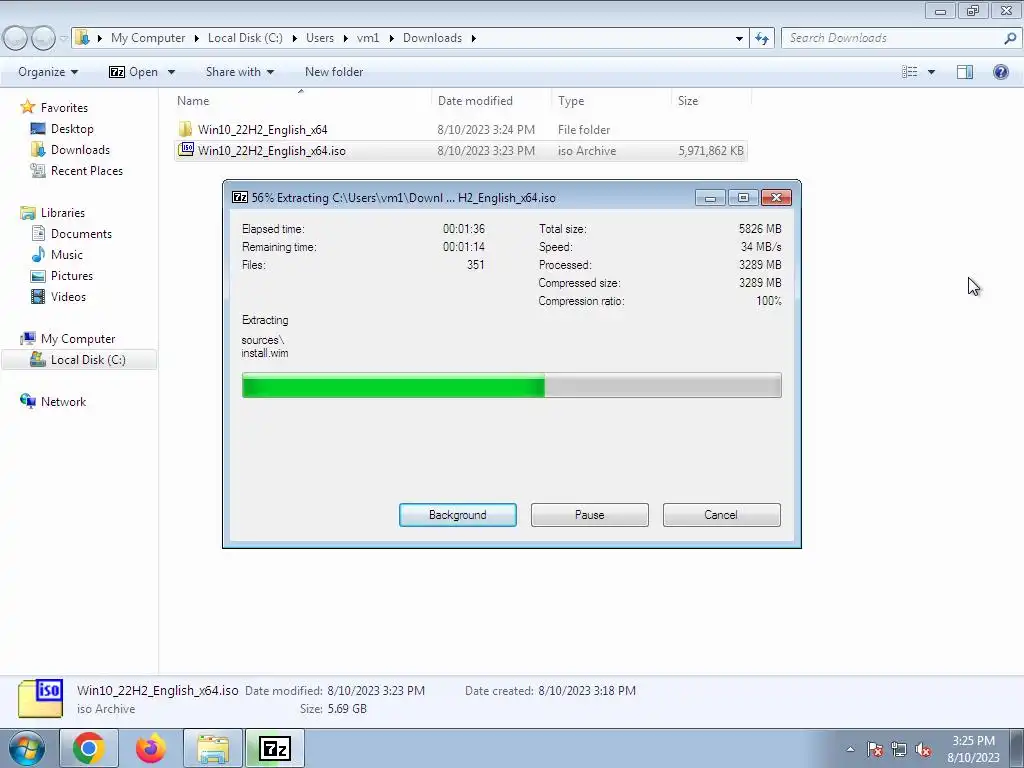Switch to Windows Explorer taskbar button
Viewport: 1024px width, 768px height.
coord(213,748)
